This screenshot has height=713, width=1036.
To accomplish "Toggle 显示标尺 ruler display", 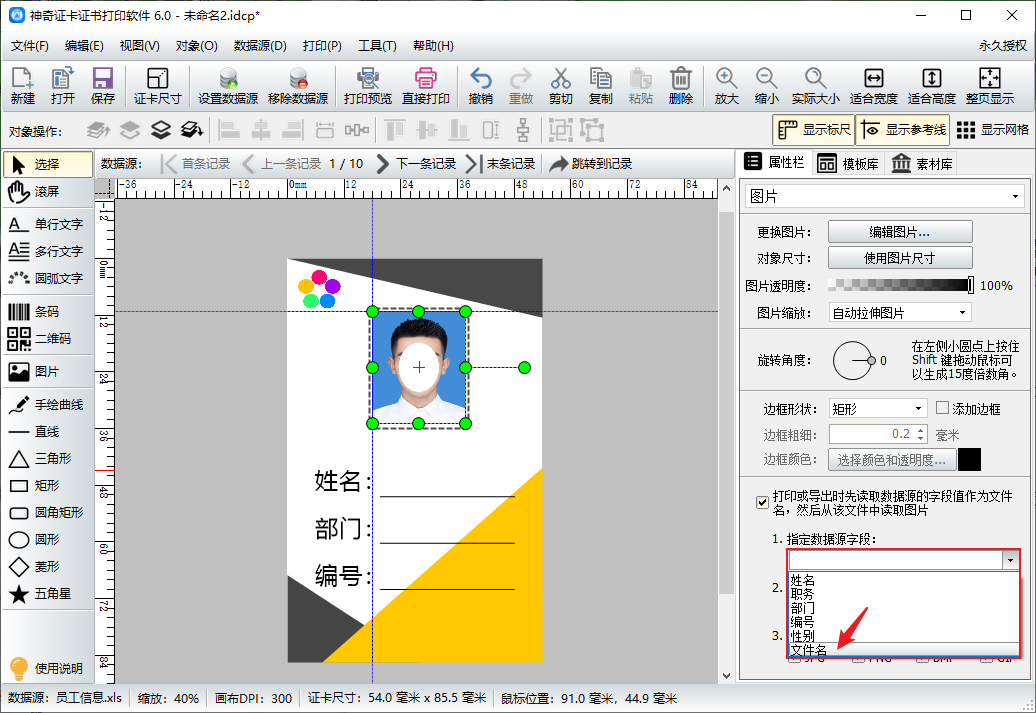I will [x=813, y=130].
